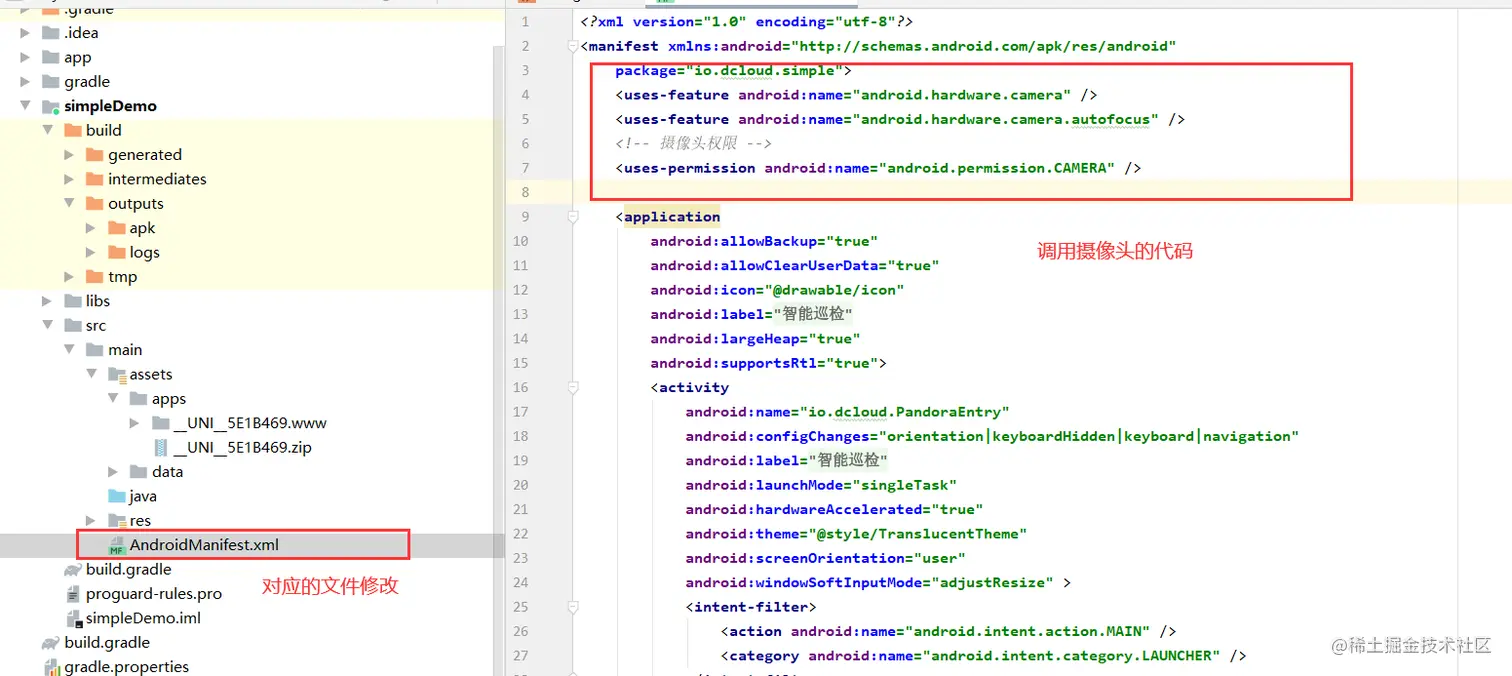The height and width of the screenshot is (676, 1512).
Task: Click the src folder icon
Action: point(73,325)
